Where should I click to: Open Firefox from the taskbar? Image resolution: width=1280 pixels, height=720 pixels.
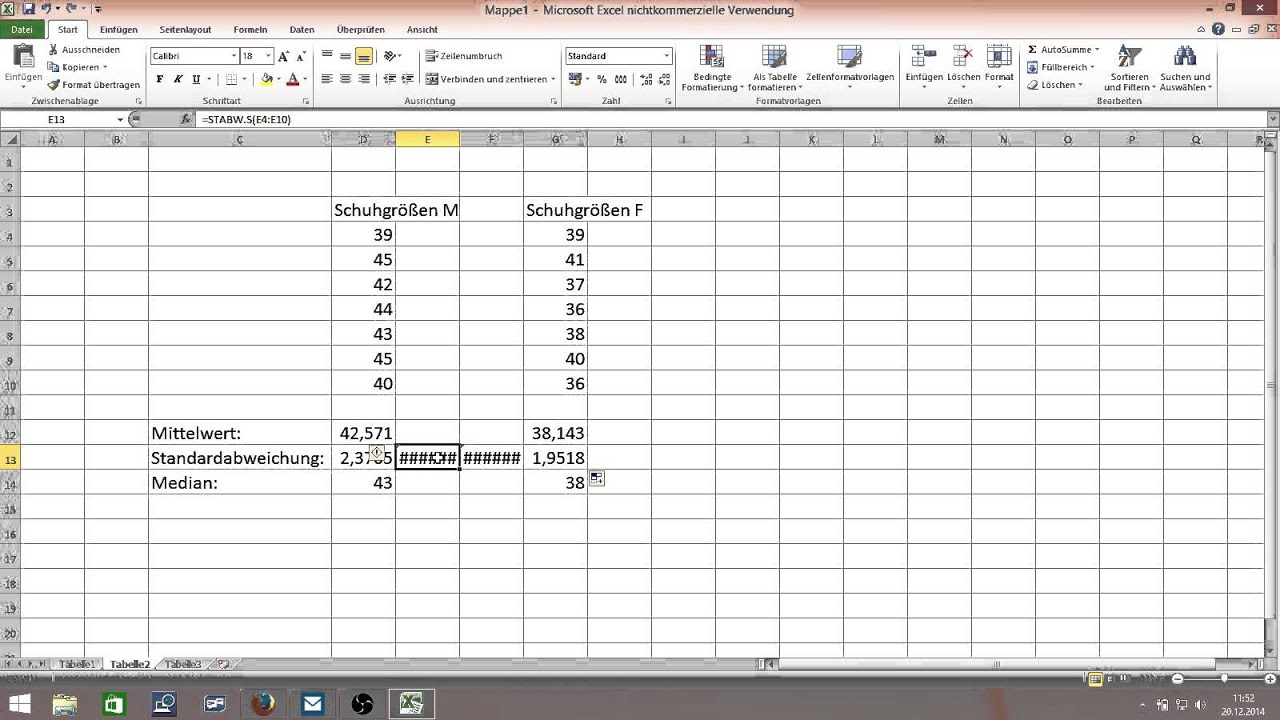tap(263, 704)
